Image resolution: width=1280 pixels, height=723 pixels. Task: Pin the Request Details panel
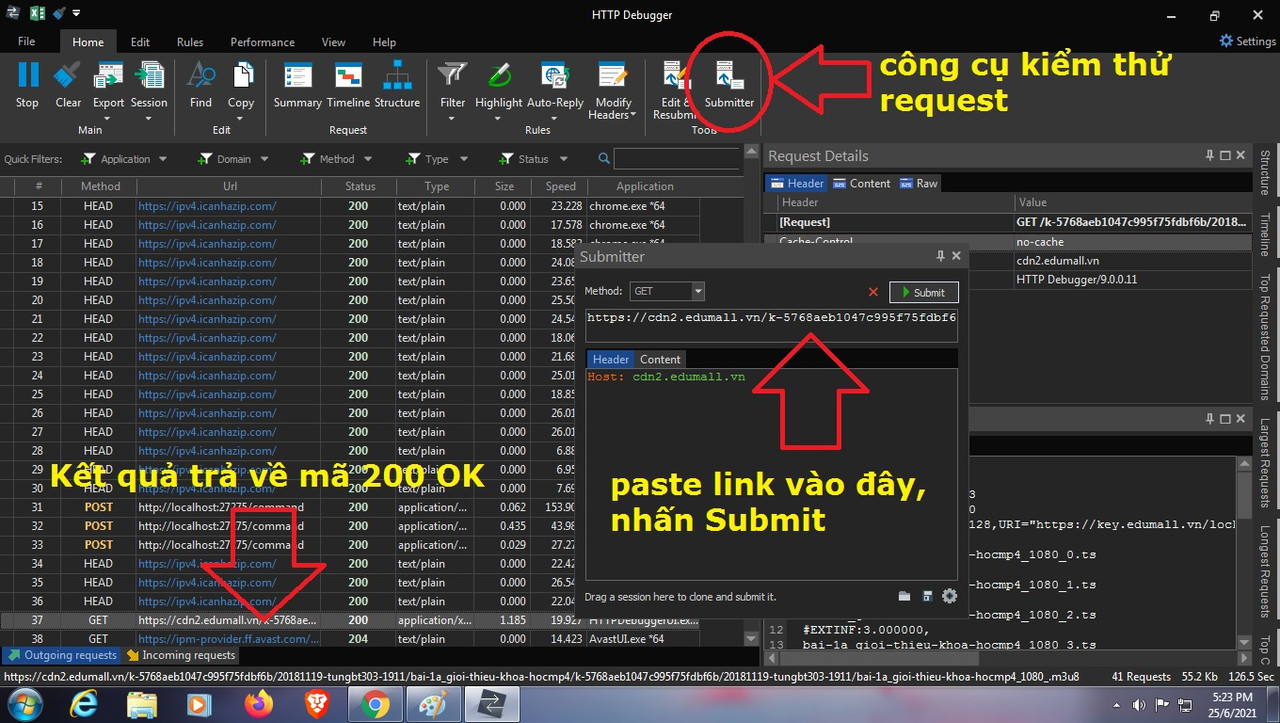(1209, 155)
